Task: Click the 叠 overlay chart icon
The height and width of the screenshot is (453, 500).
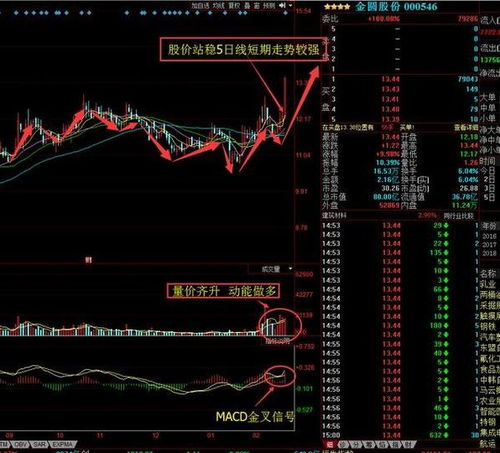Action: pyautogui.click(x=247, y=6)
